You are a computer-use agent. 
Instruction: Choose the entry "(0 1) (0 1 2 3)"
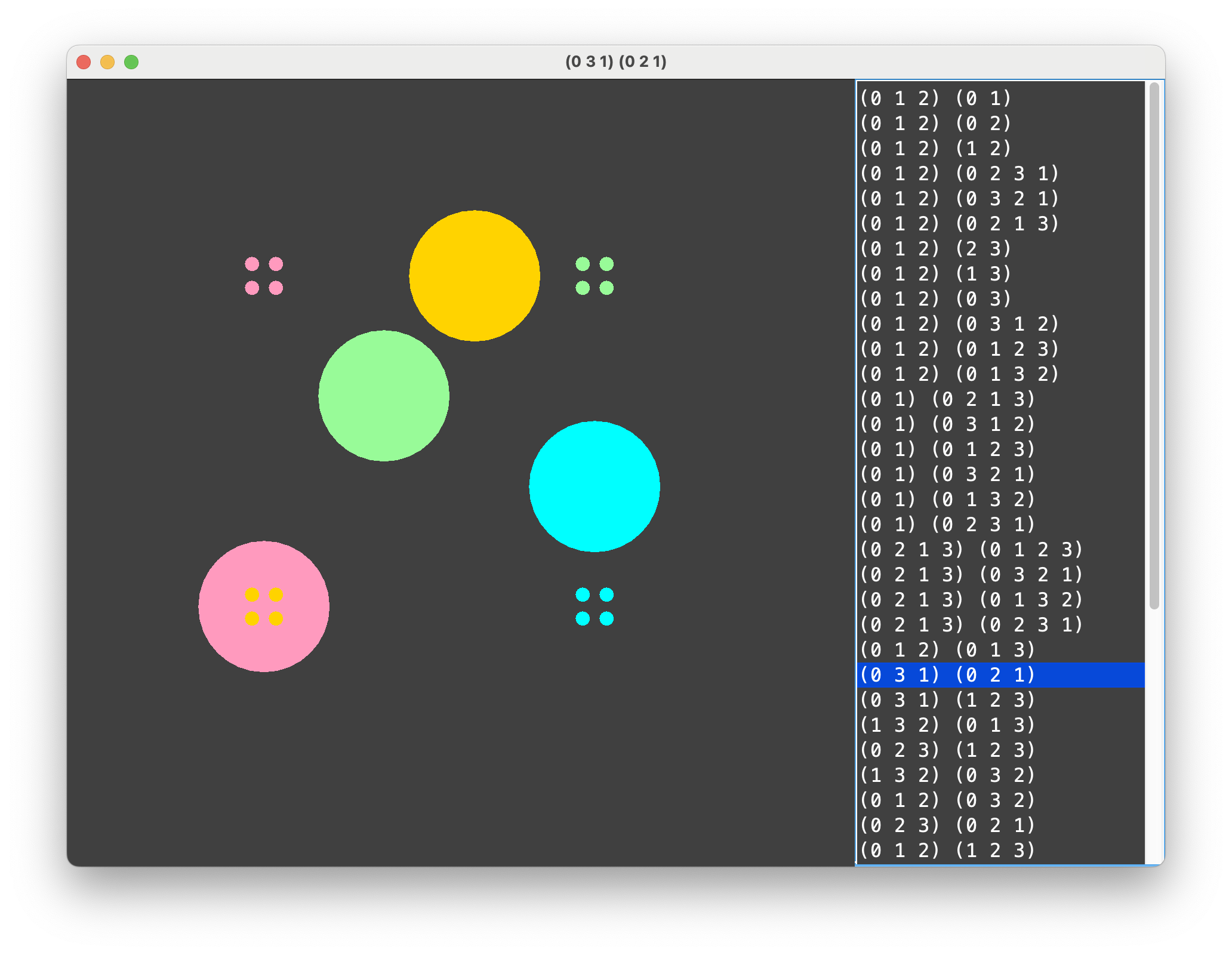click(x=1000, y=449)
